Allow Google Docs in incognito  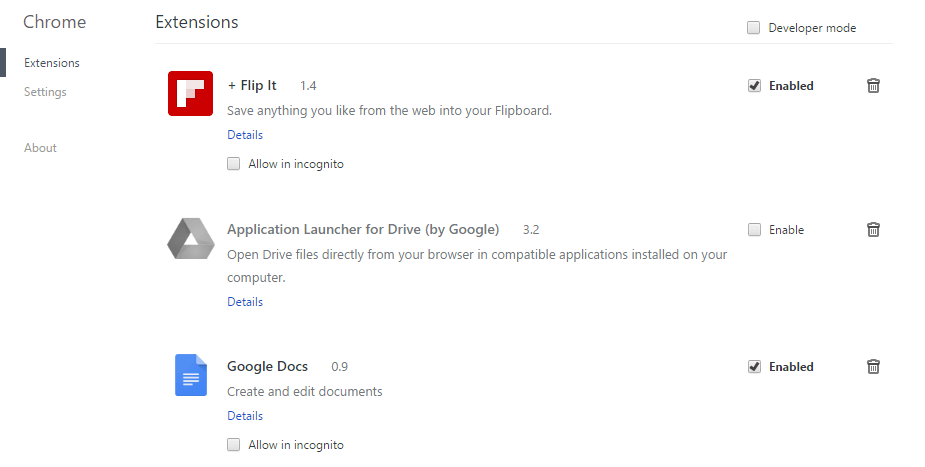coord(234,445)
